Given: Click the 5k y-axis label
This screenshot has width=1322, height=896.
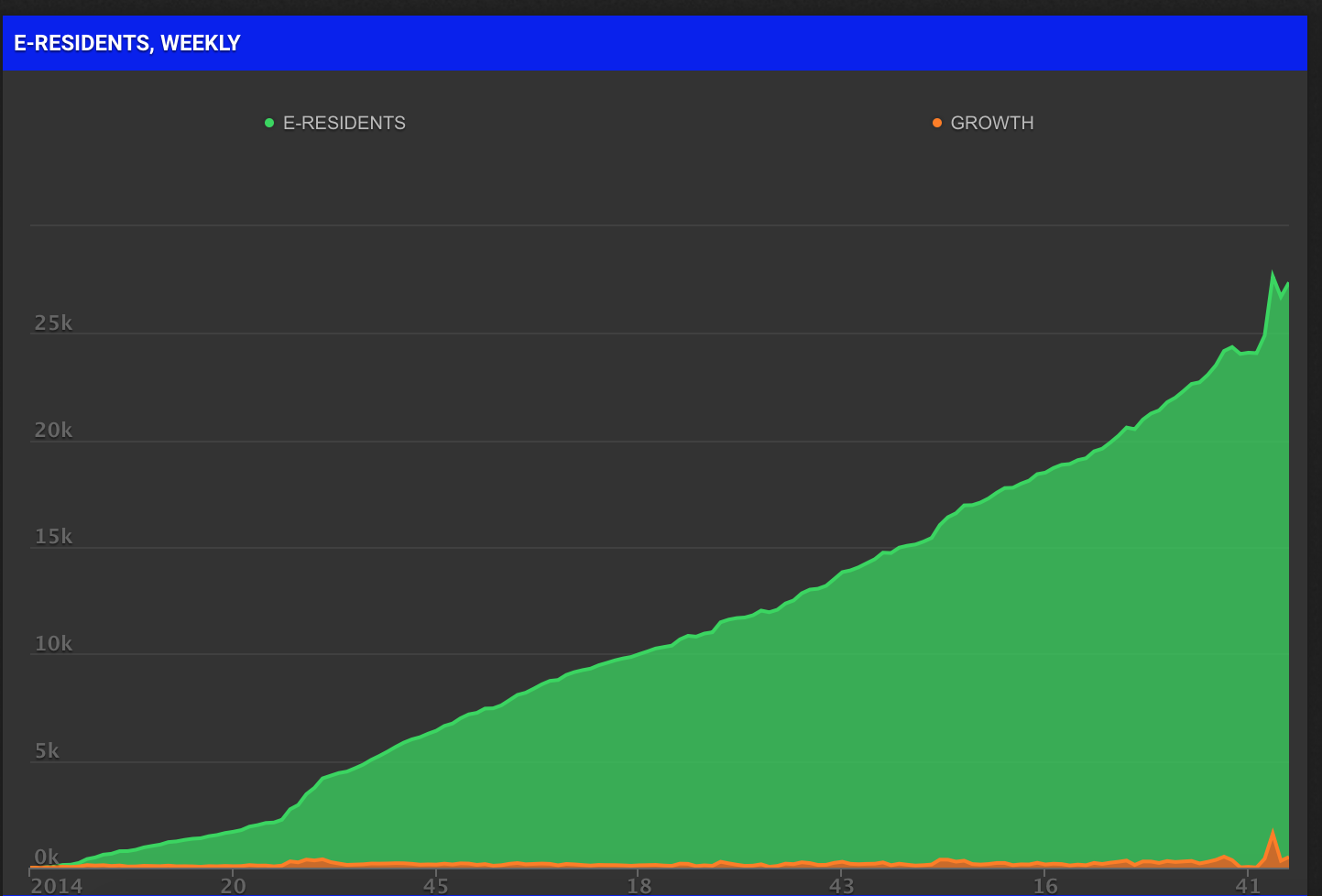Looking at the screenshot, I should pos(47,751).
